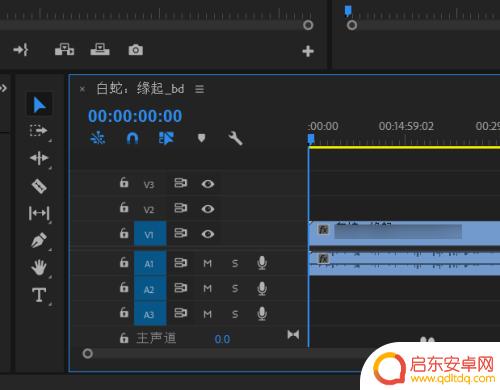Close the 白蛇：缘起_bd sequence tab

click(82, 89)
